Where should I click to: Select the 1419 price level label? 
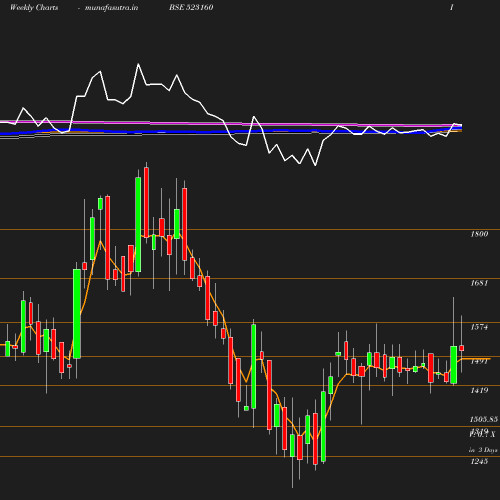[x=479, y=390]
